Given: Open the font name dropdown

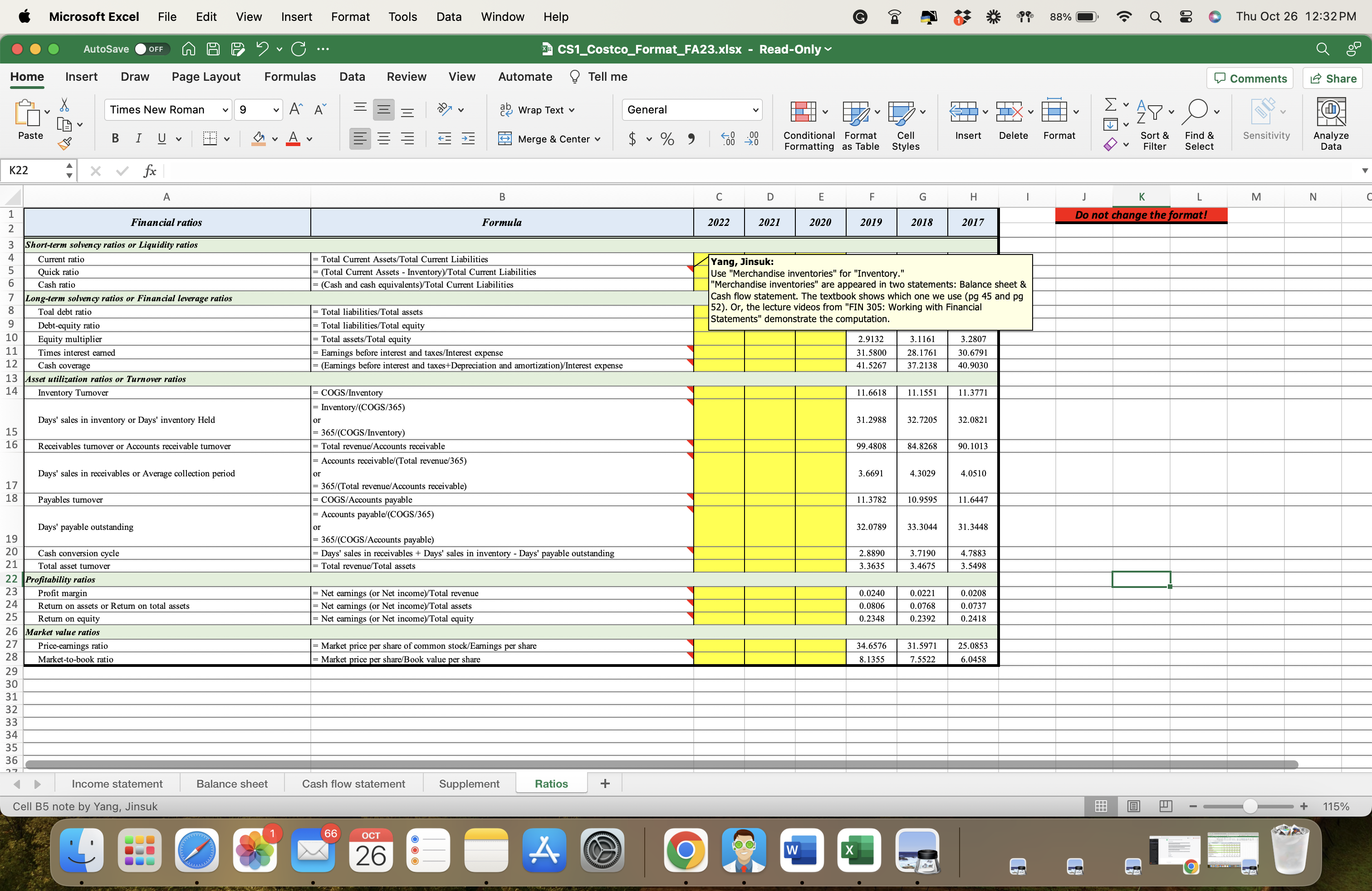Looking at the screenshot, I should coord(225,109).
